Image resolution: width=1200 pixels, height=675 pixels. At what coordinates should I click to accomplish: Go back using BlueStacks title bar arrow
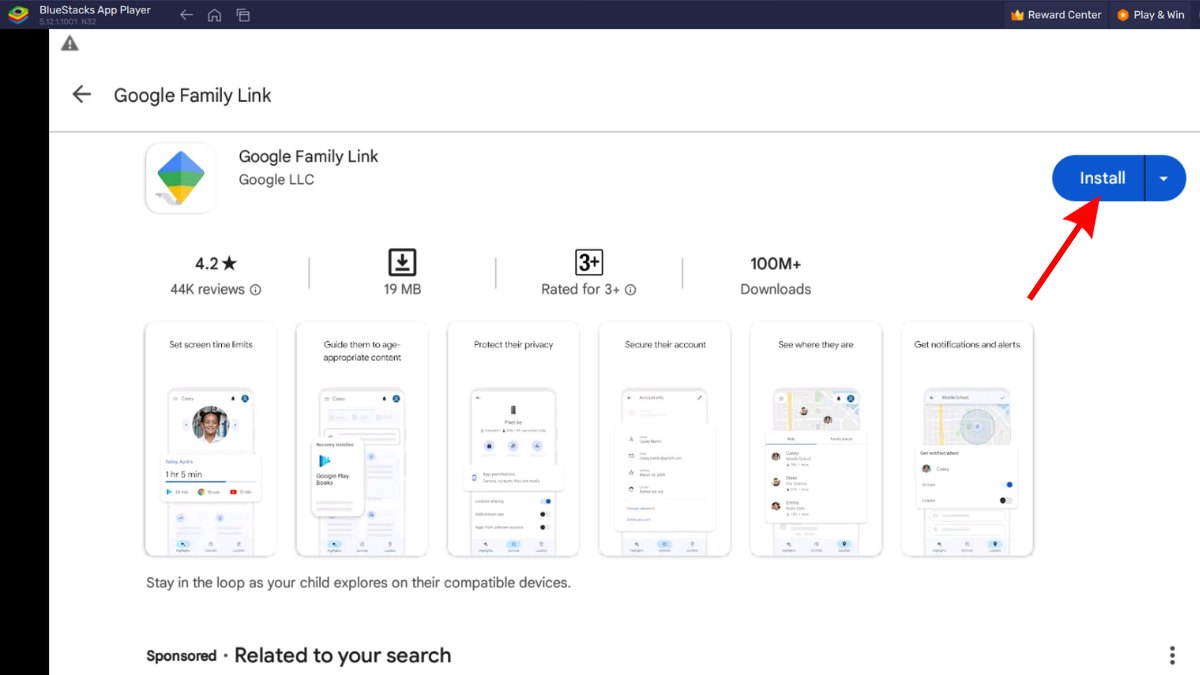pyautogui.click(x=186, y=15)
